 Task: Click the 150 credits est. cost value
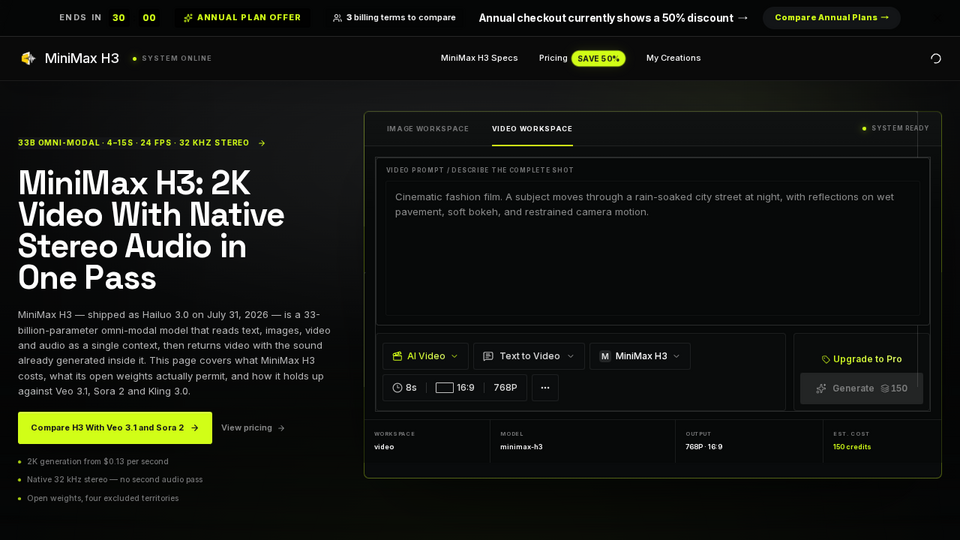click(852, 447)
